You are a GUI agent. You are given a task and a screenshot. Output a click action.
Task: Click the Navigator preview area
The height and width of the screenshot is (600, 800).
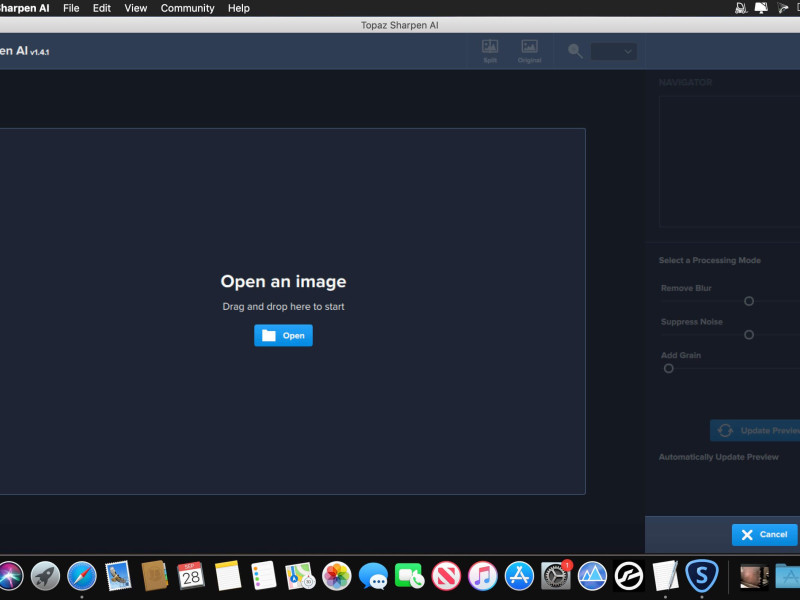click(730, 161)
